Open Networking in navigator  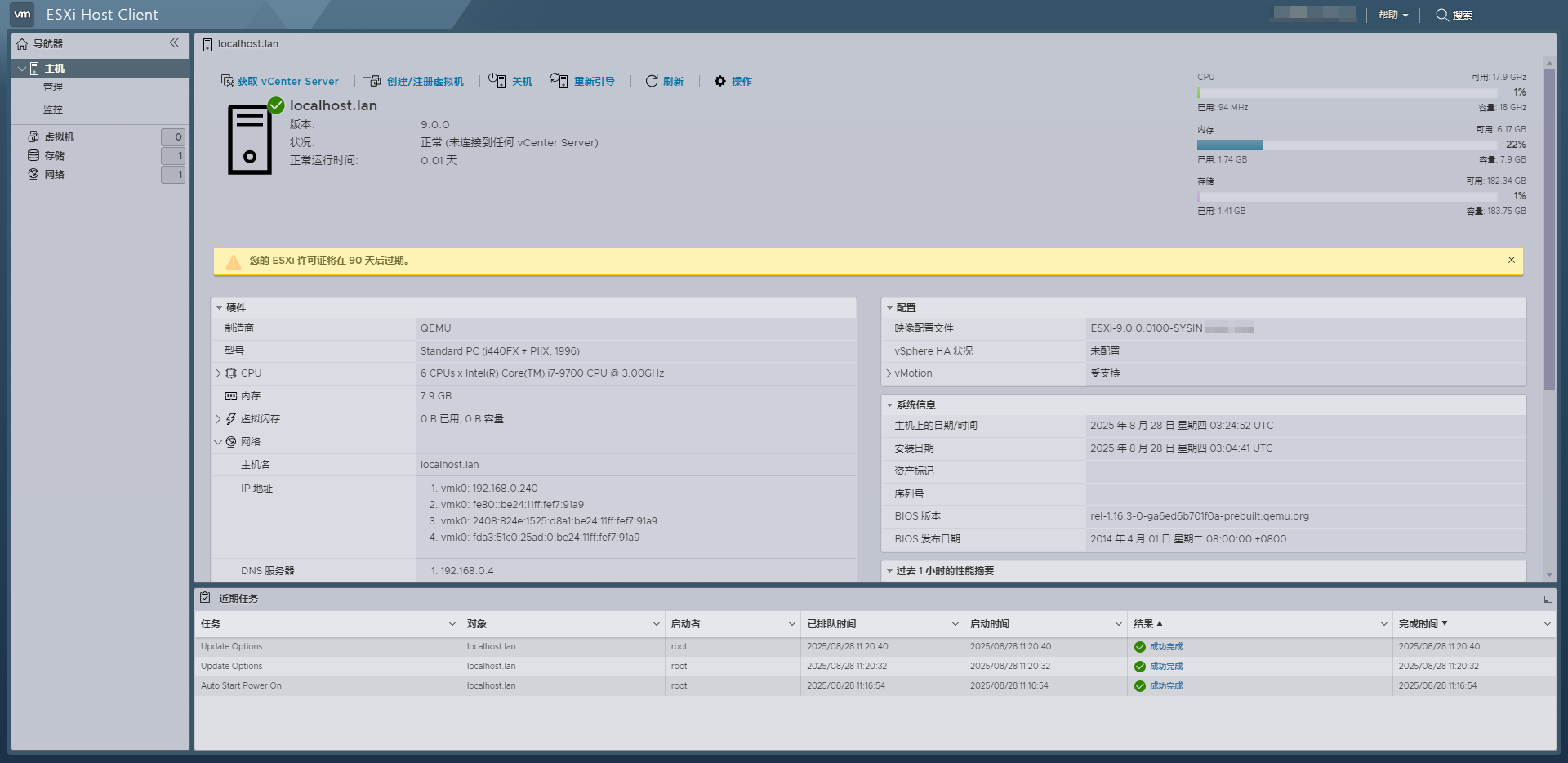(x=55, y=175)
